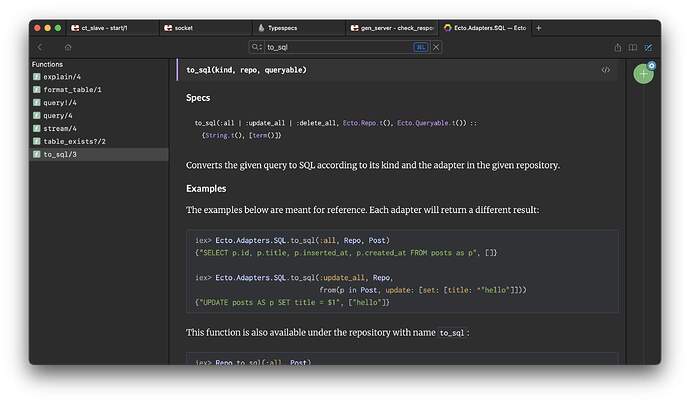
Task: Click the UPDATE posts AS p result line
Action: click(292, 303)
